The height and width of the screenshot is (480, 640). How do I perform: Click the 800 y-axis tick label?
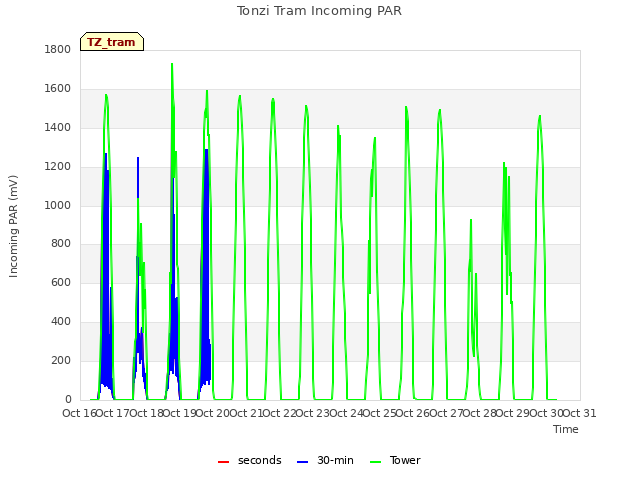pos(61,244)
